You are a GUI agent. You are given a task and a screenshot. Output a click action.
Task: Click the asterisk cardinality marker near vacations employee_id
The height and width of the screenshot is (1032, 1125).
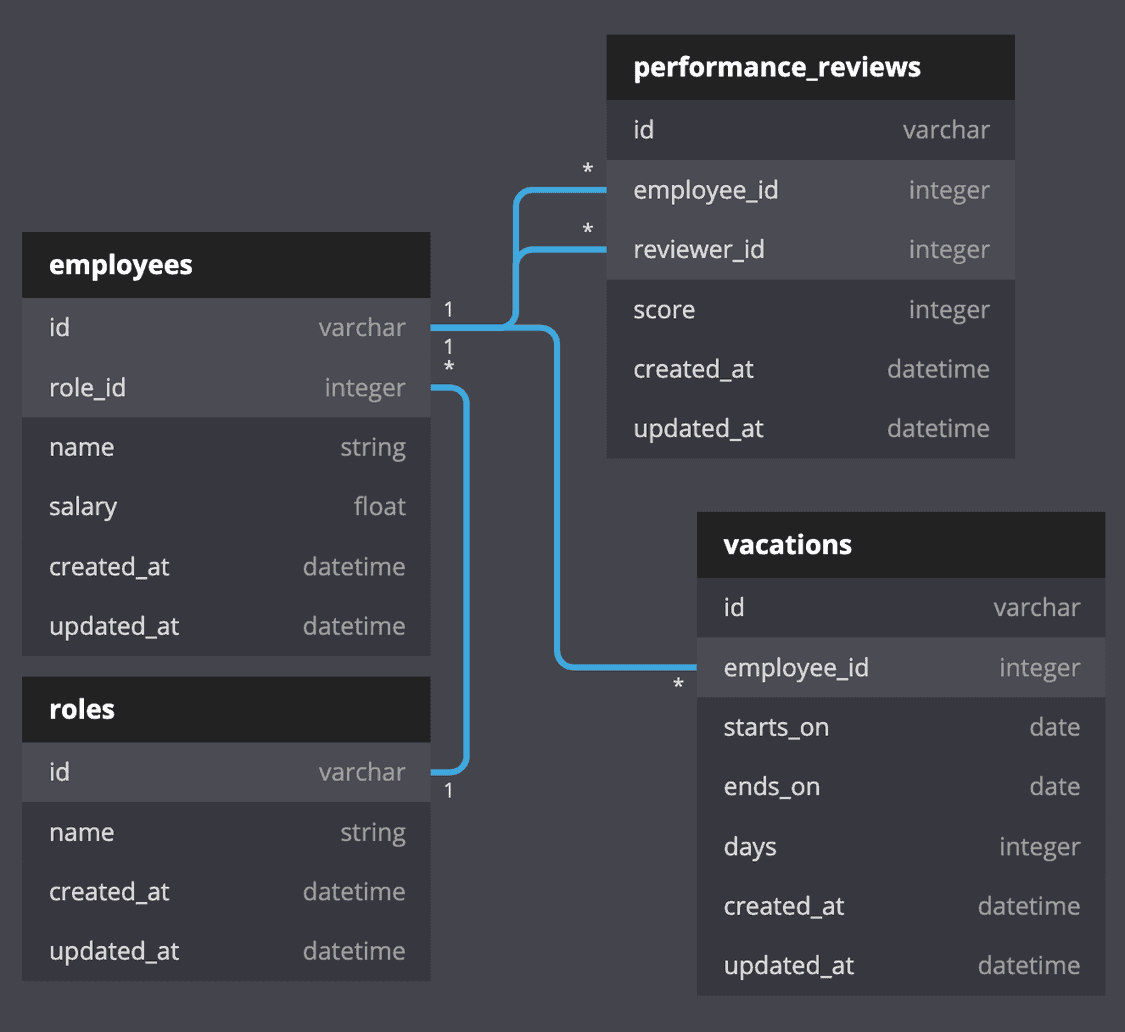pyautogui.click(x=678, y=682)
